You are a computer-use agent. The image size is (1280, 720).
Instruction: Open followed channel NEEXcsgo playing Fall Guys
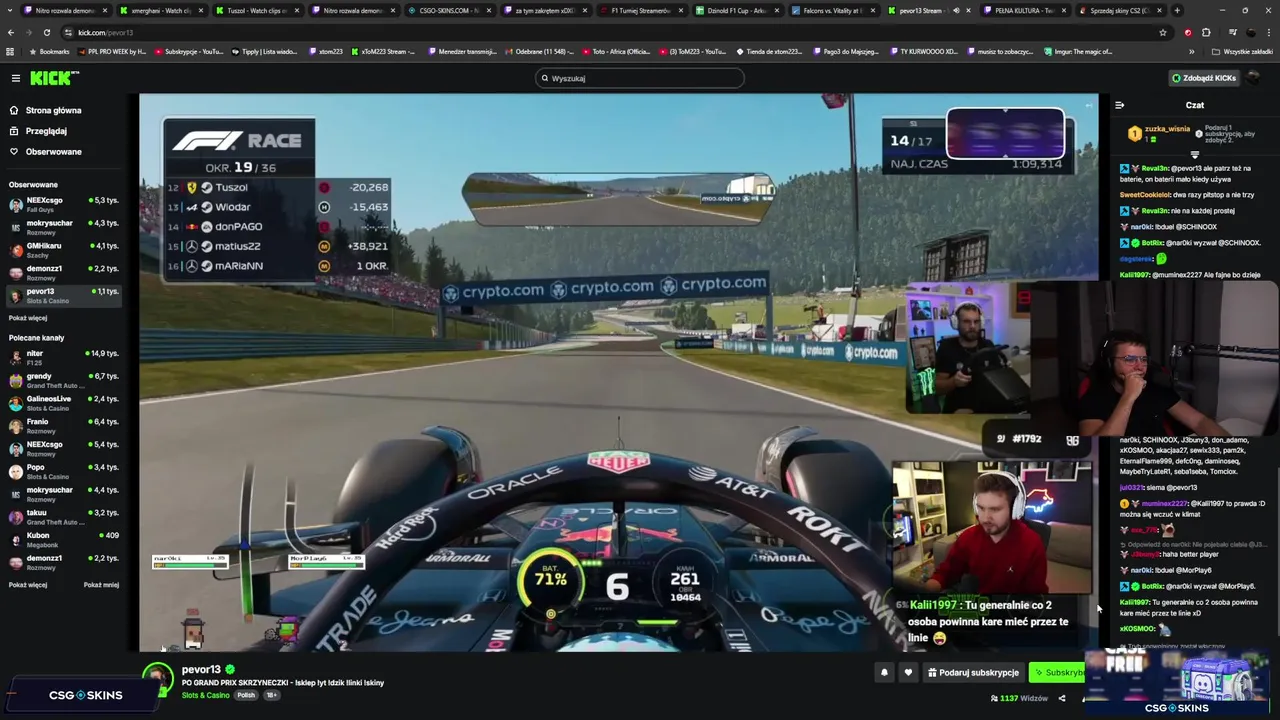coord(62,204)
